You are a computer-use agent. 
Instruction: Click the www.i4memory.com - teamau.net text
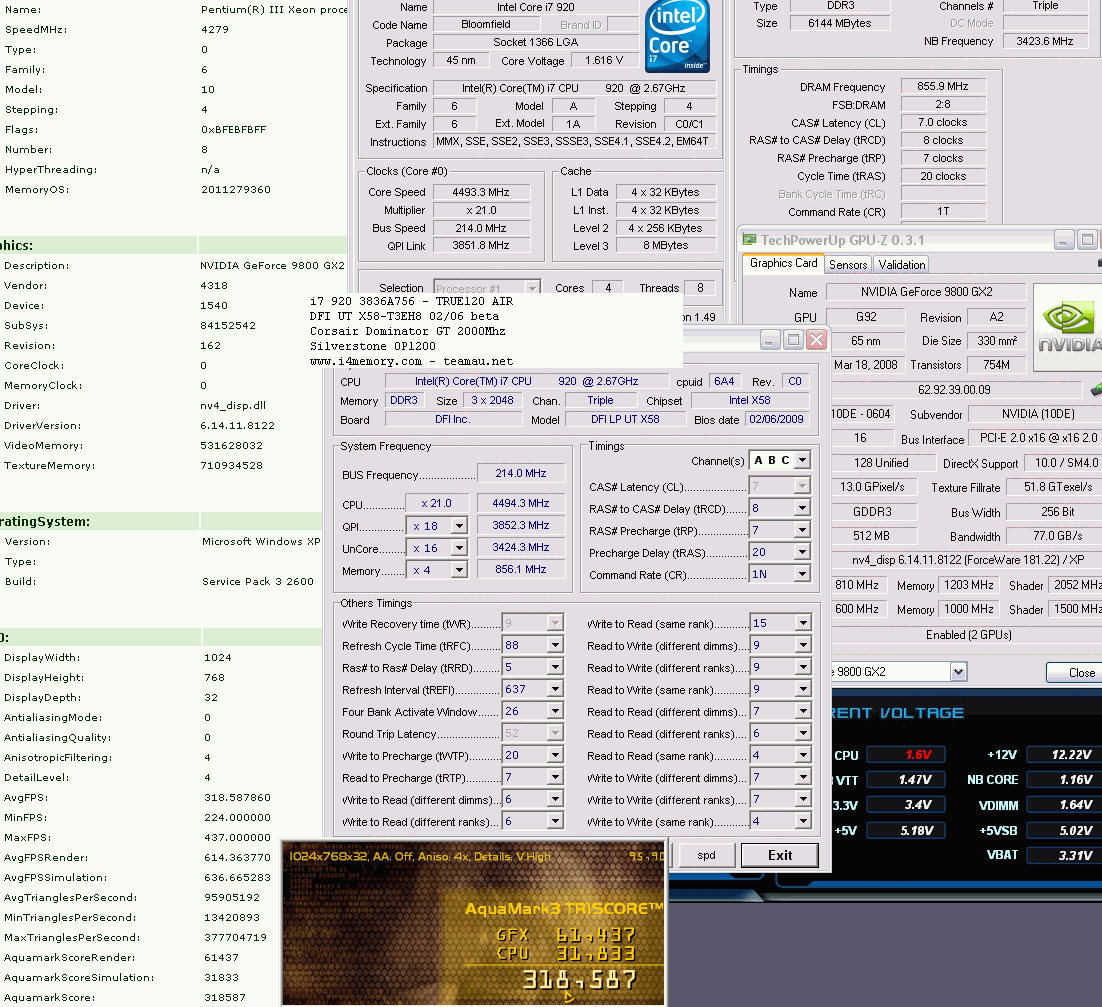(x=411, y=361)
